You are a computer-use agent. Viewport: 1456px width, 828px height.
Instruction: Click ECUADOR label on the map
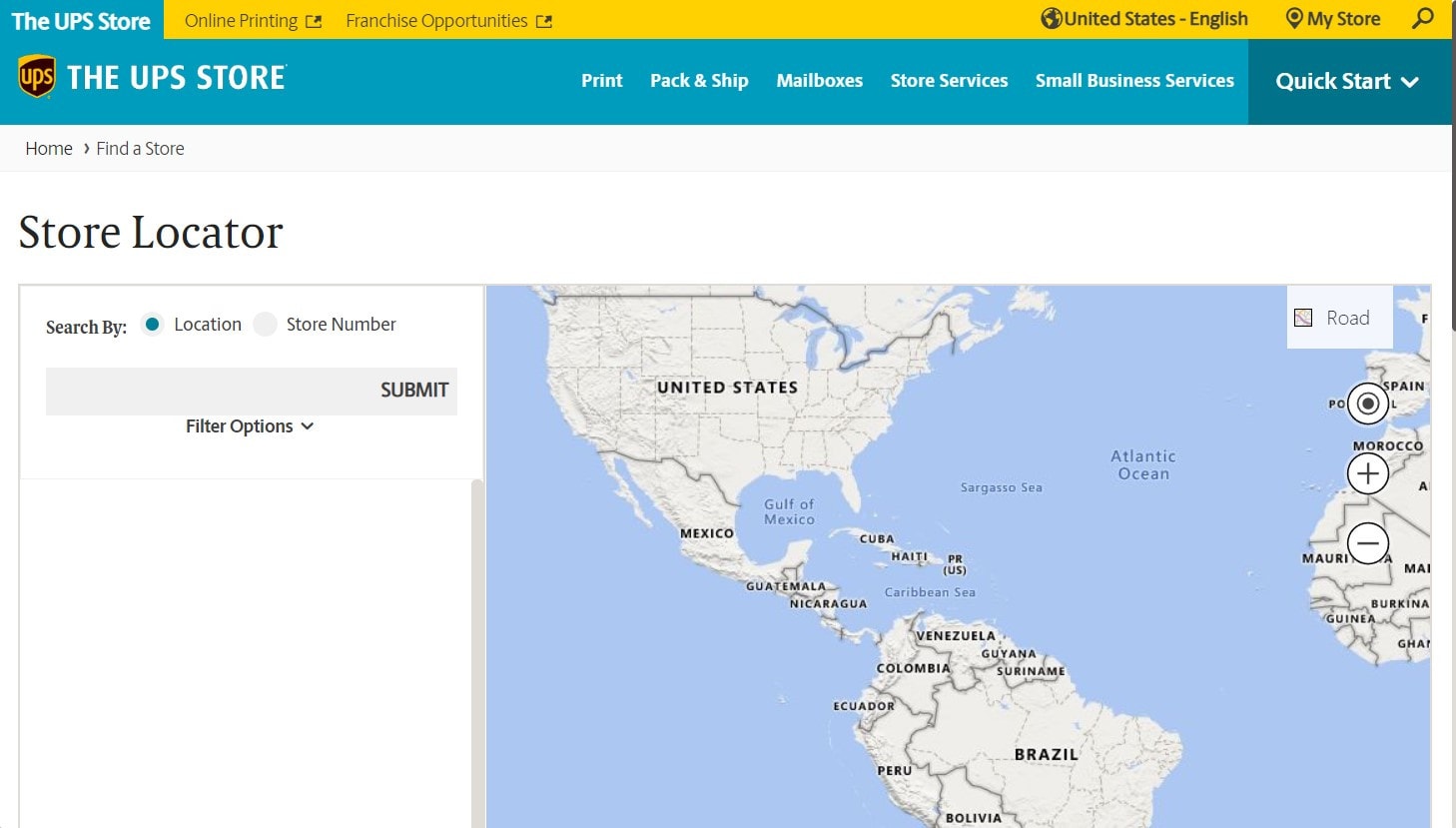point(864,706)
